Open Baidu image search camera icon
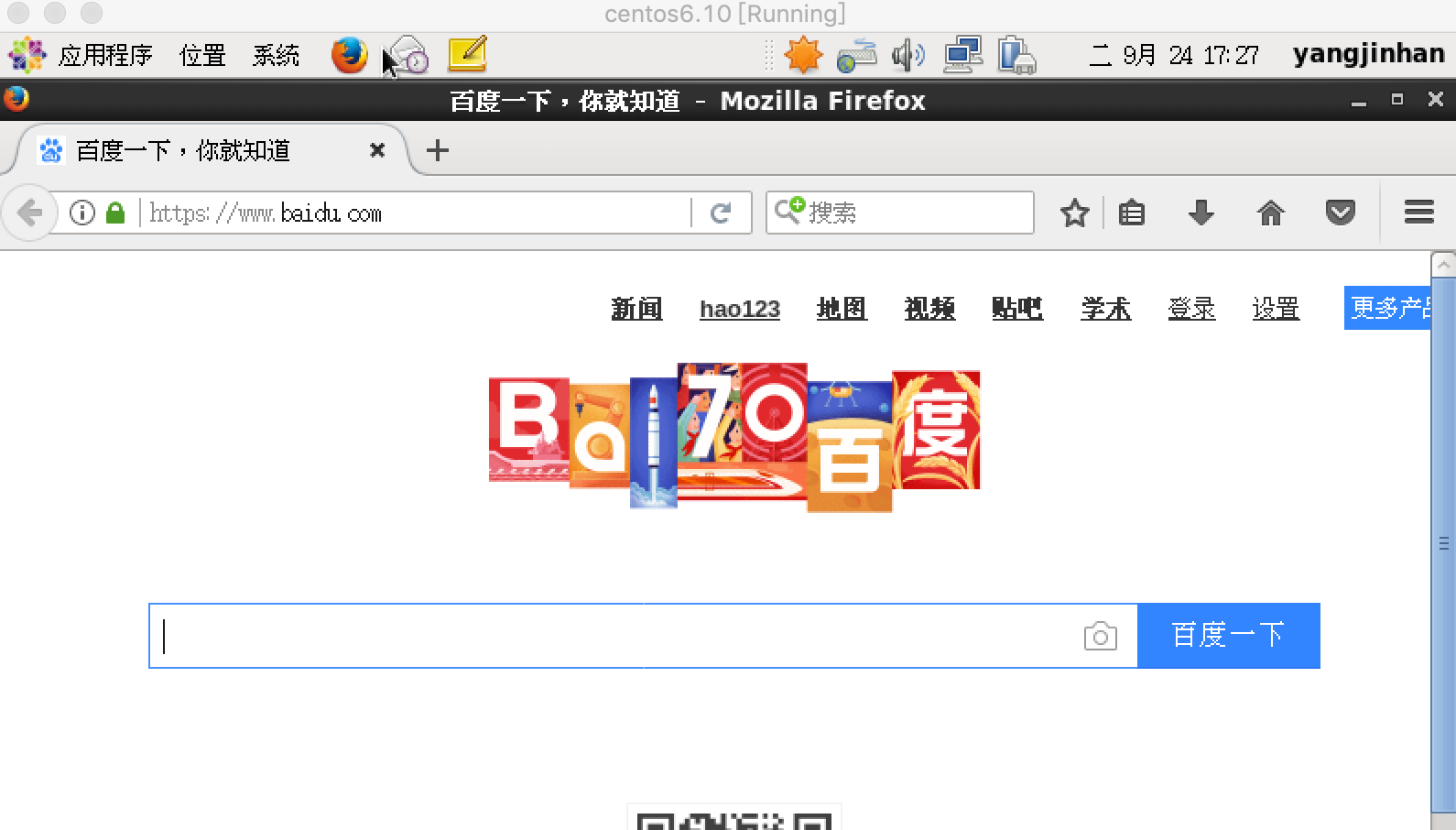 coord(1100,636)
